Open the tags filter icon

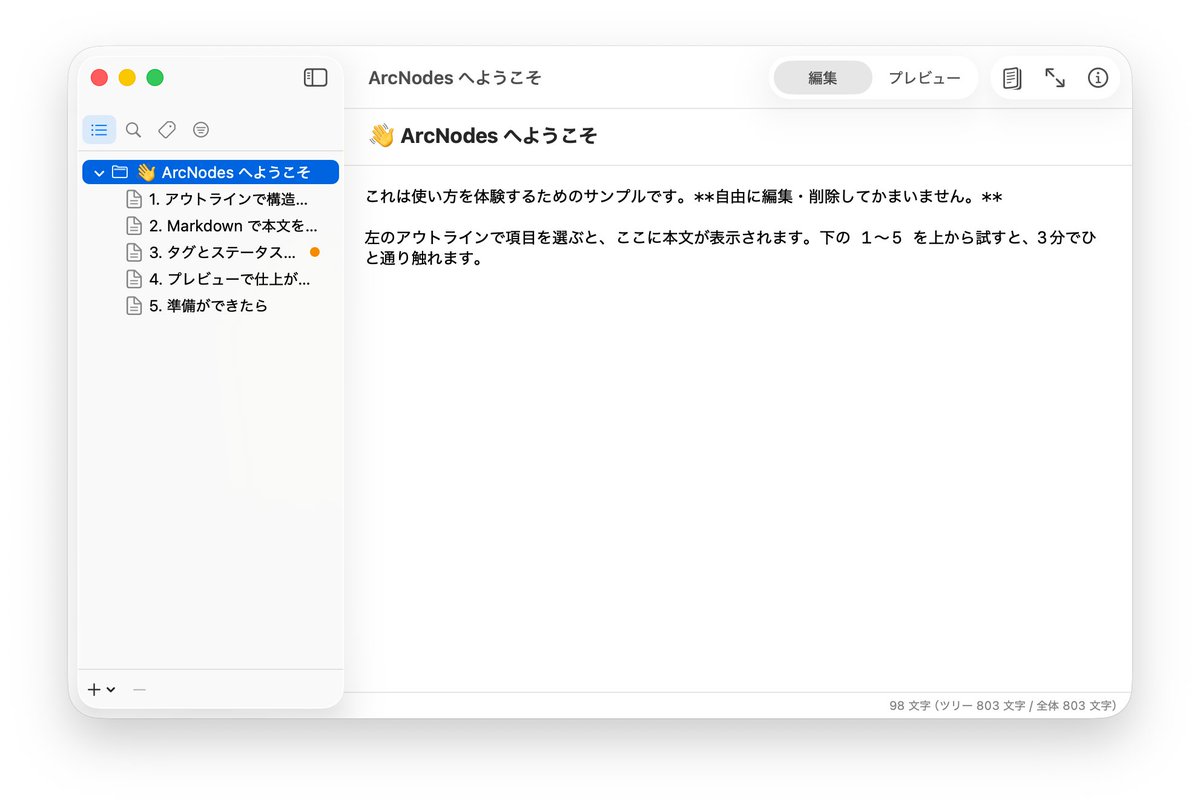pyautogui.click(x=167, y=130)
